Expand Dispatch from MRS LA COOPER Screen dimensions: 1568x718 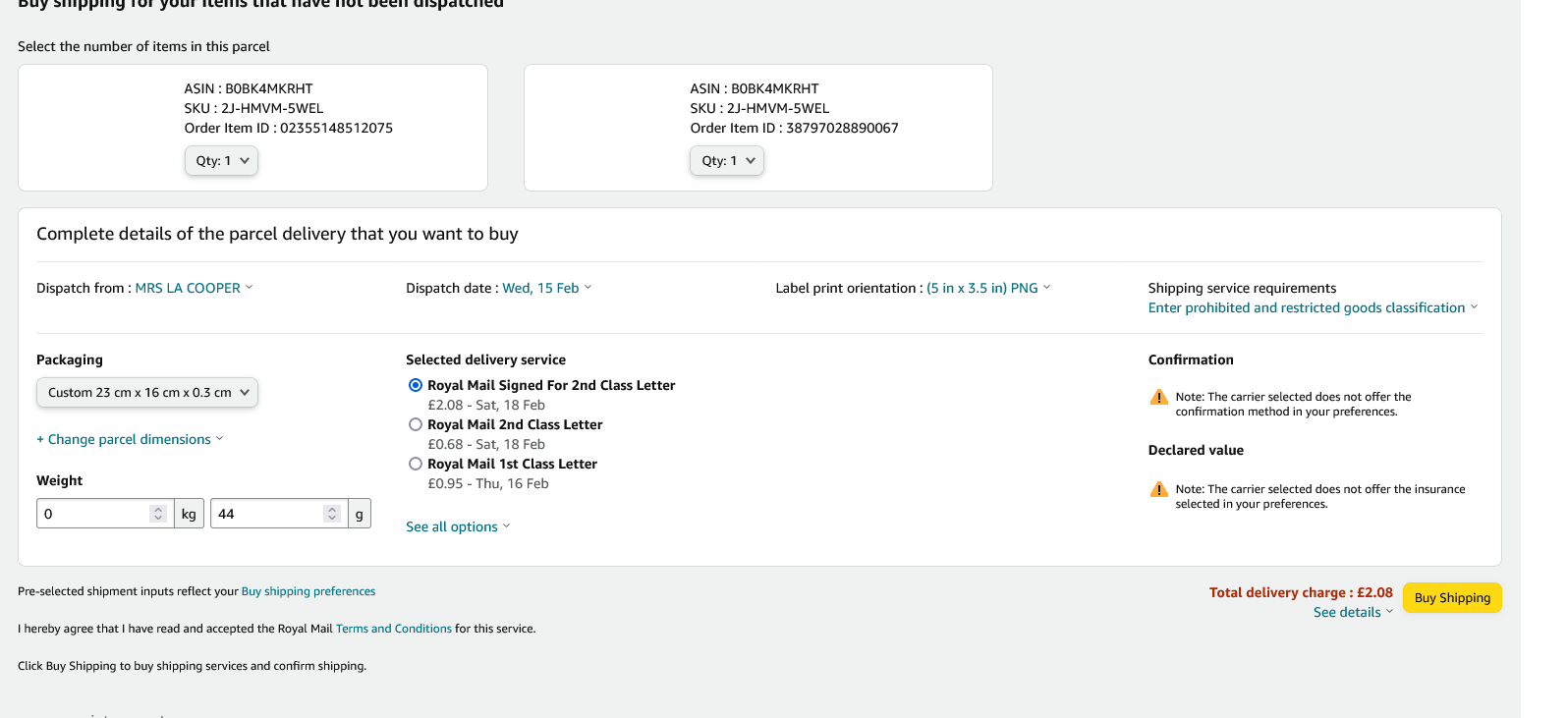click(x=194, y=288)
